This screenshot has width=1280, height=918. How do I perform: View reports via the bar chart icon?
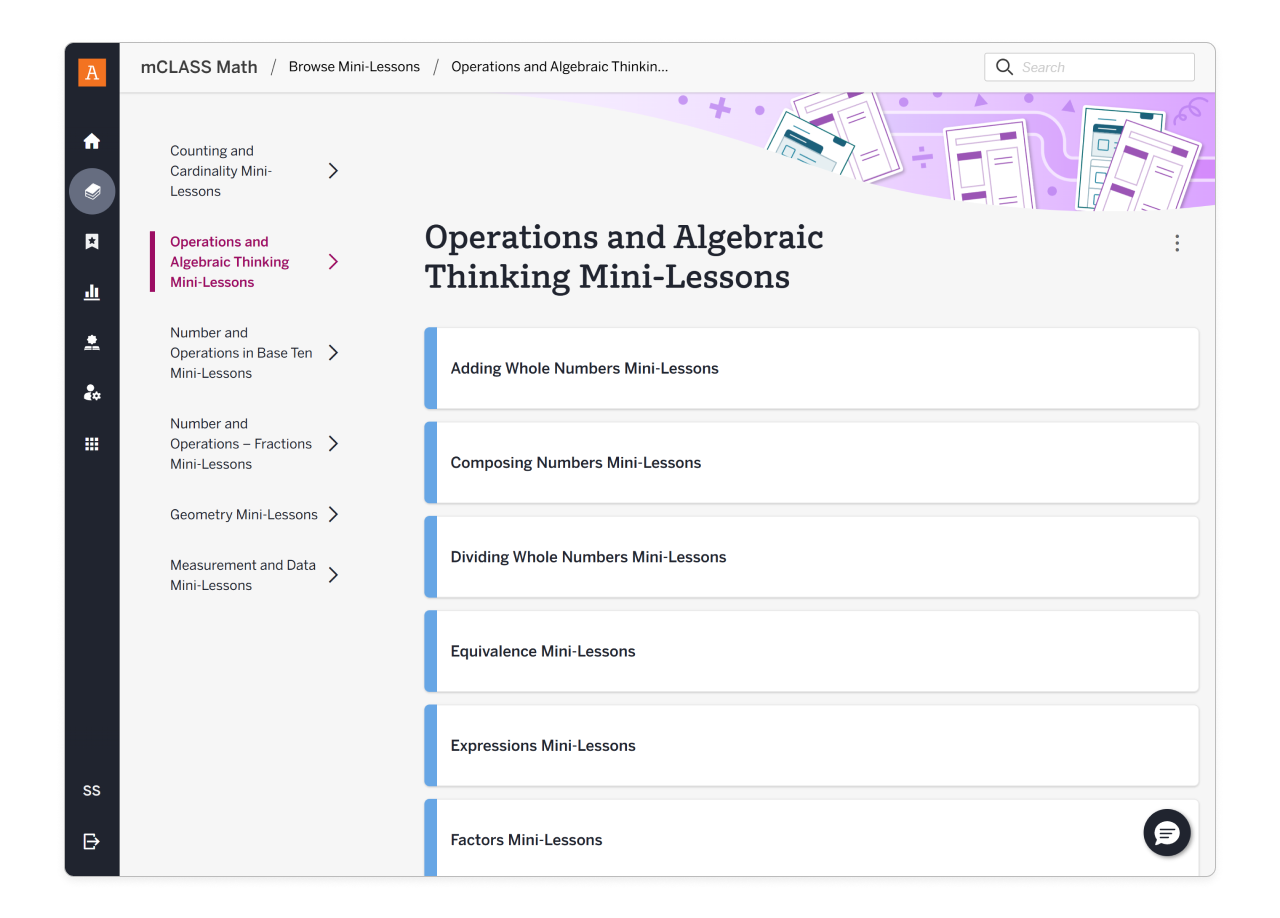pos(91,292)
